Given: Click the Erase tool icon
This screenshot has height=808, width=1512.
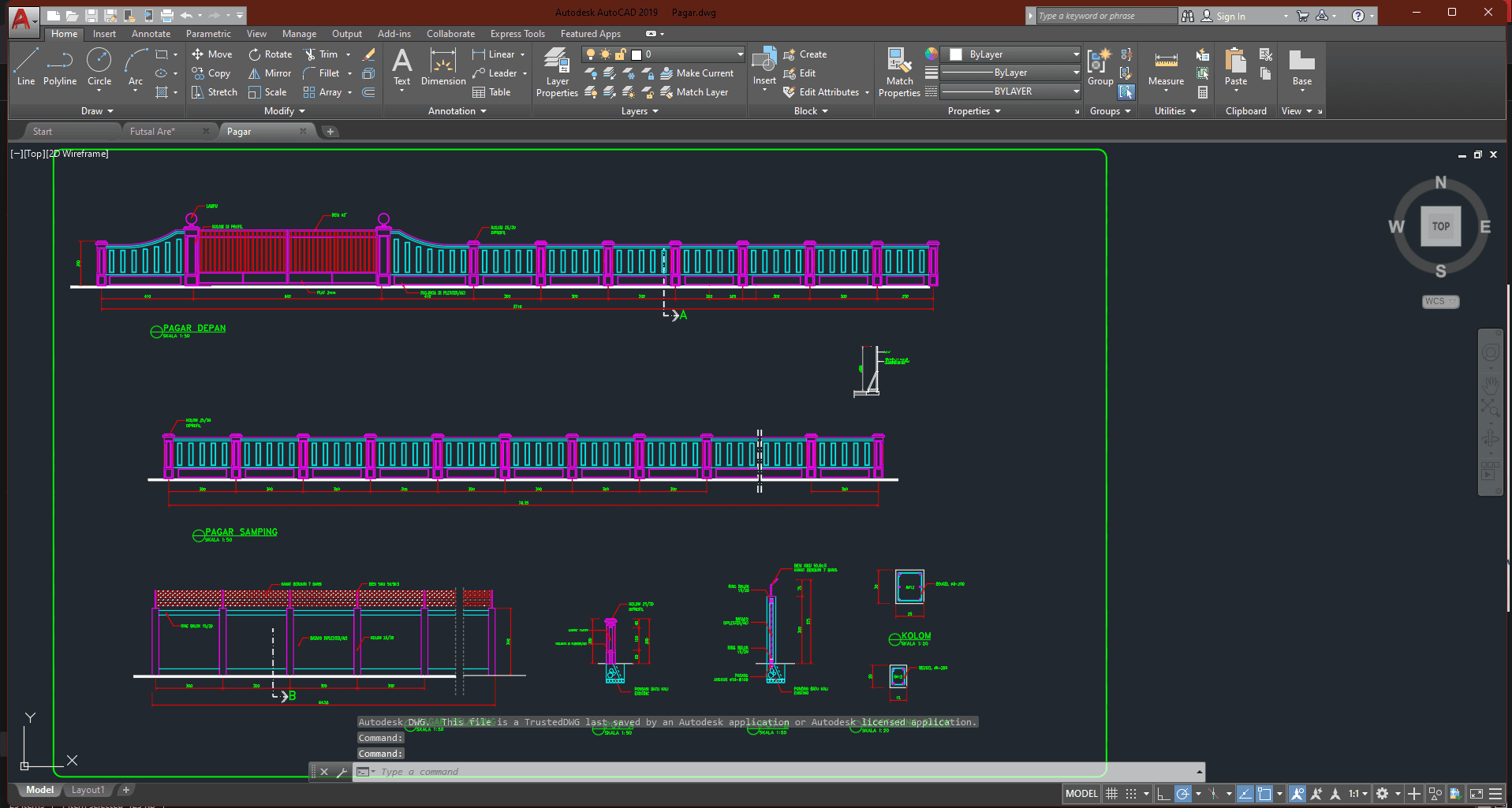Looking at the screenshot, I should [x=368, y=54].
